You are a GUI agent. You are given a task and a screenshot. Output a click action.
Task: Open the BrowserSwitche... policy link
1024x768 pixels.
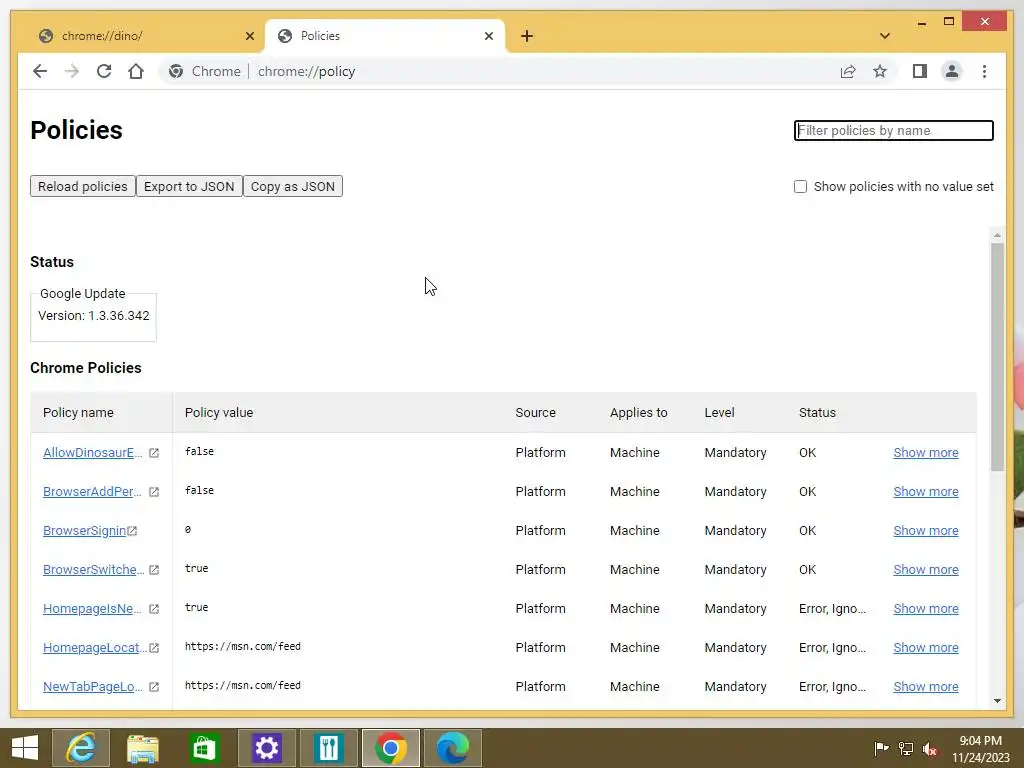pyautogui.click(x=94, y=569)
